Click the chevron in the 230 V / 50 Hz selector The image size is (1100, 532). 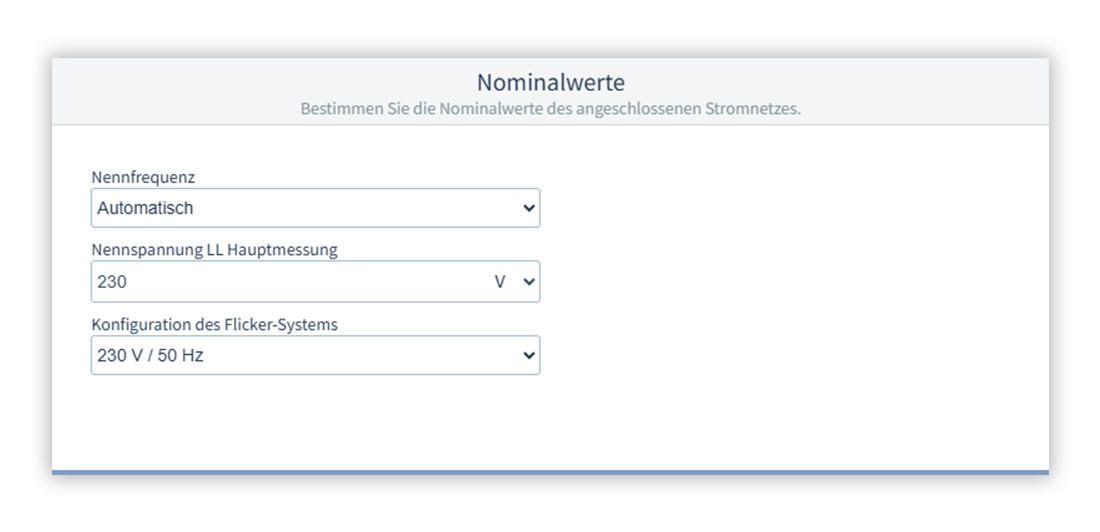[x=529, y=356]
